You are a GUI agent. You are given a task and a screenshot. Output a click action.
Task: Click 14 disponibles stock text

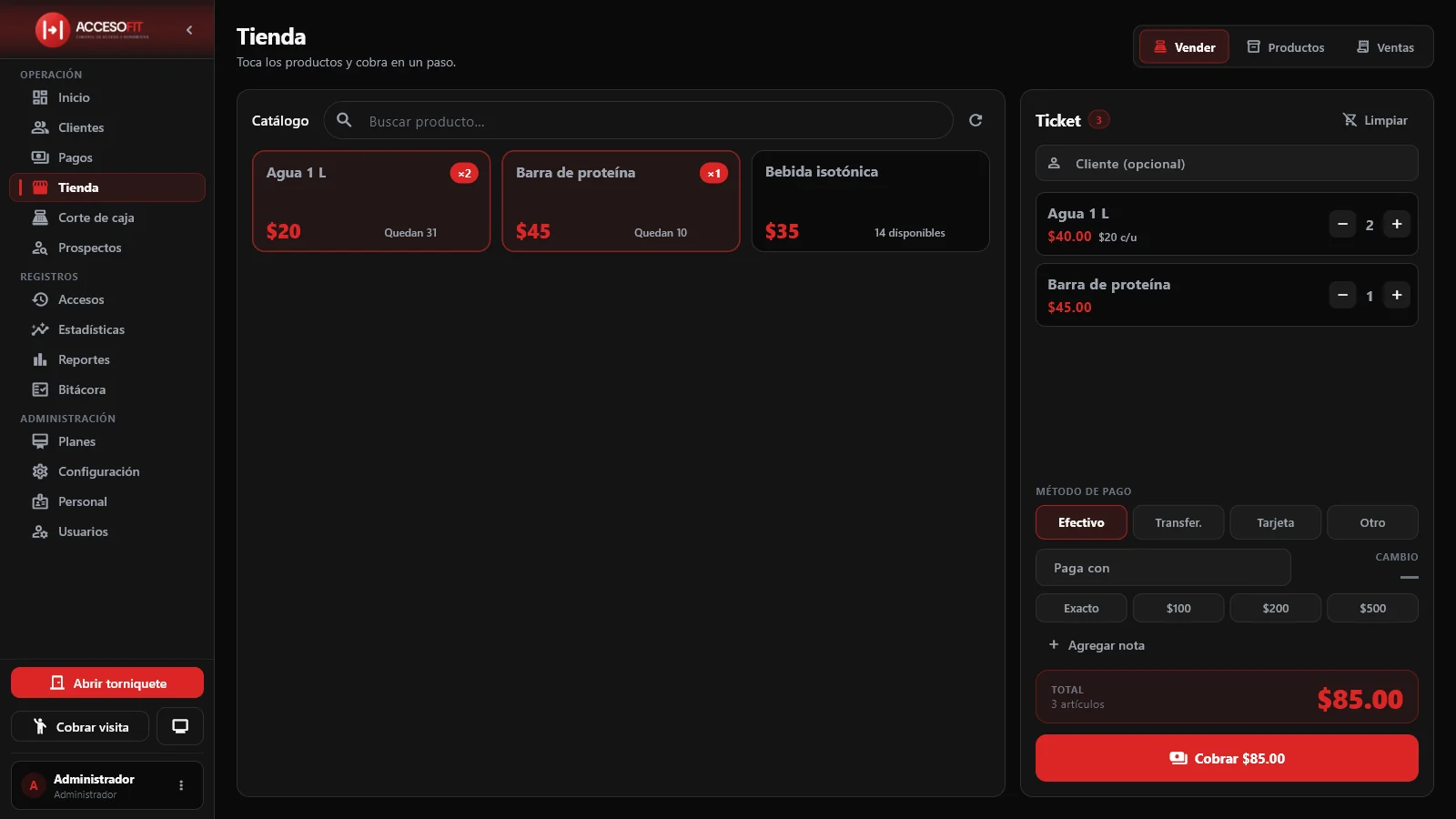point(909,233)
